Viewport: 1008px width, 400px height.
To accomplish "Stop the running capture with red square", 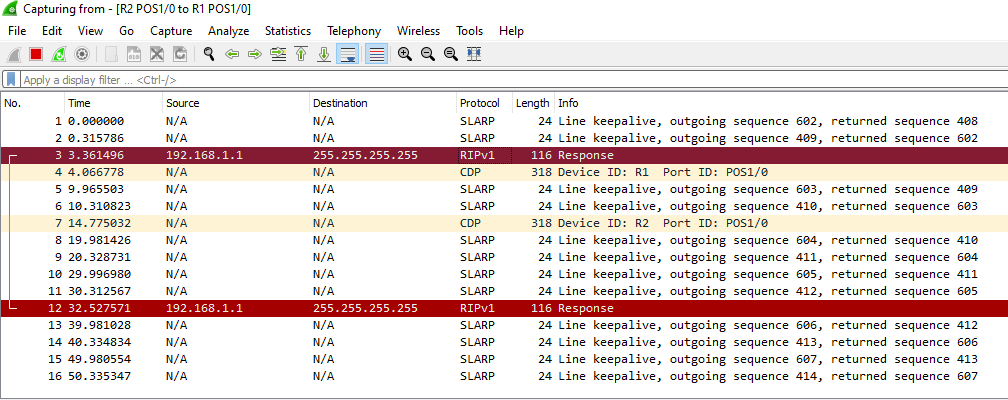I will tap(36, 55).
